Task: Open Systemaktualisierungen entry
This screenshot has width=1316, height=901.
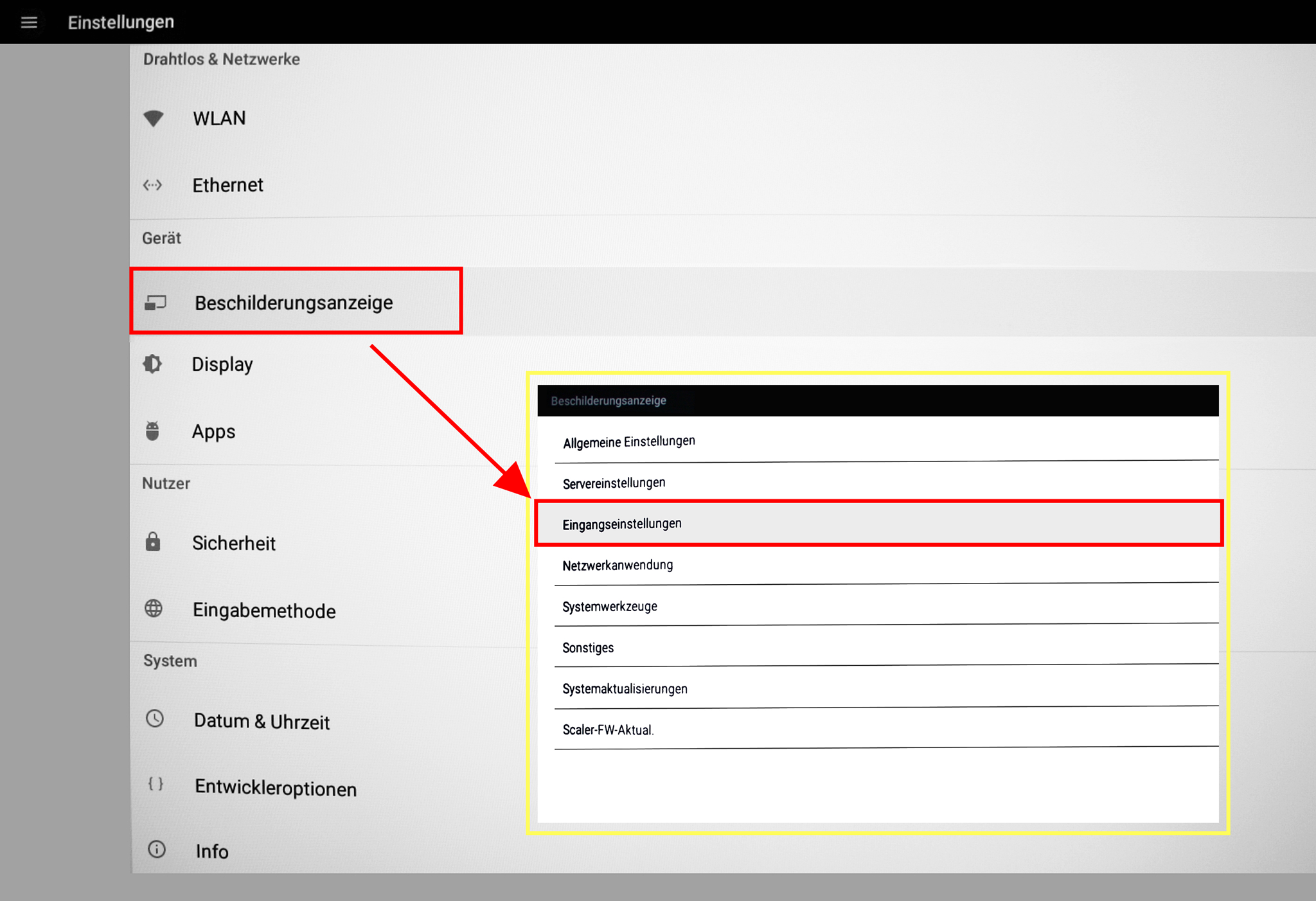Action: [625, 689]
